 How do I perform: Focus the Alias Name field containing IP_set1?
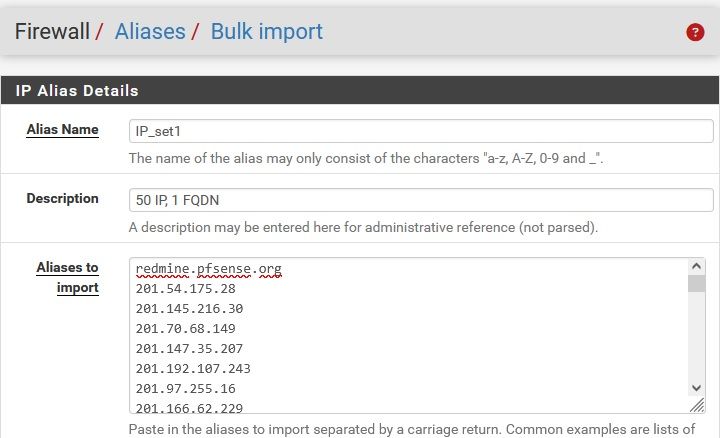tap(418, 131)
